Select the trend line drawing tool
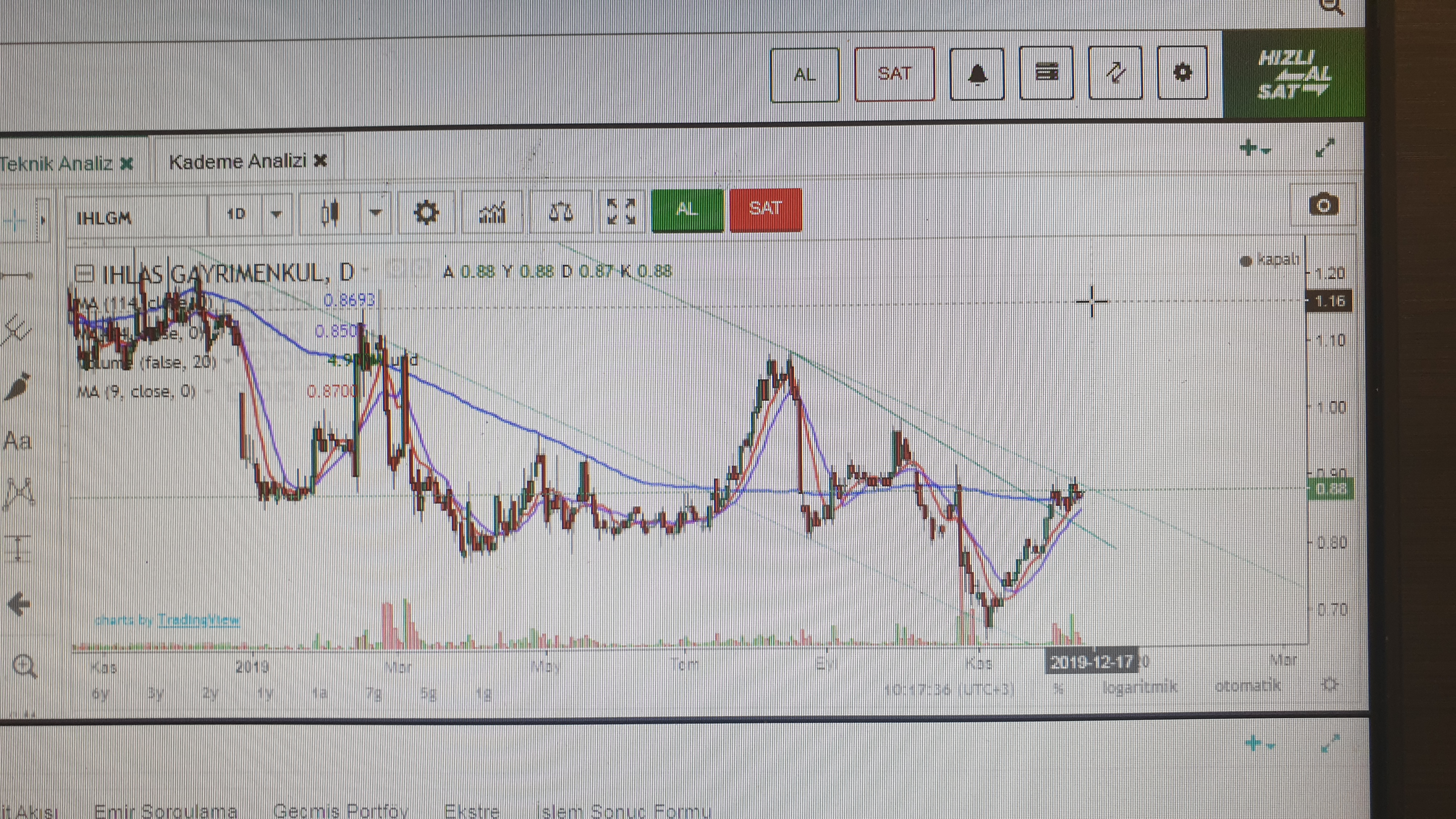This screenshot has width=1456, height=819. [18, 276]
